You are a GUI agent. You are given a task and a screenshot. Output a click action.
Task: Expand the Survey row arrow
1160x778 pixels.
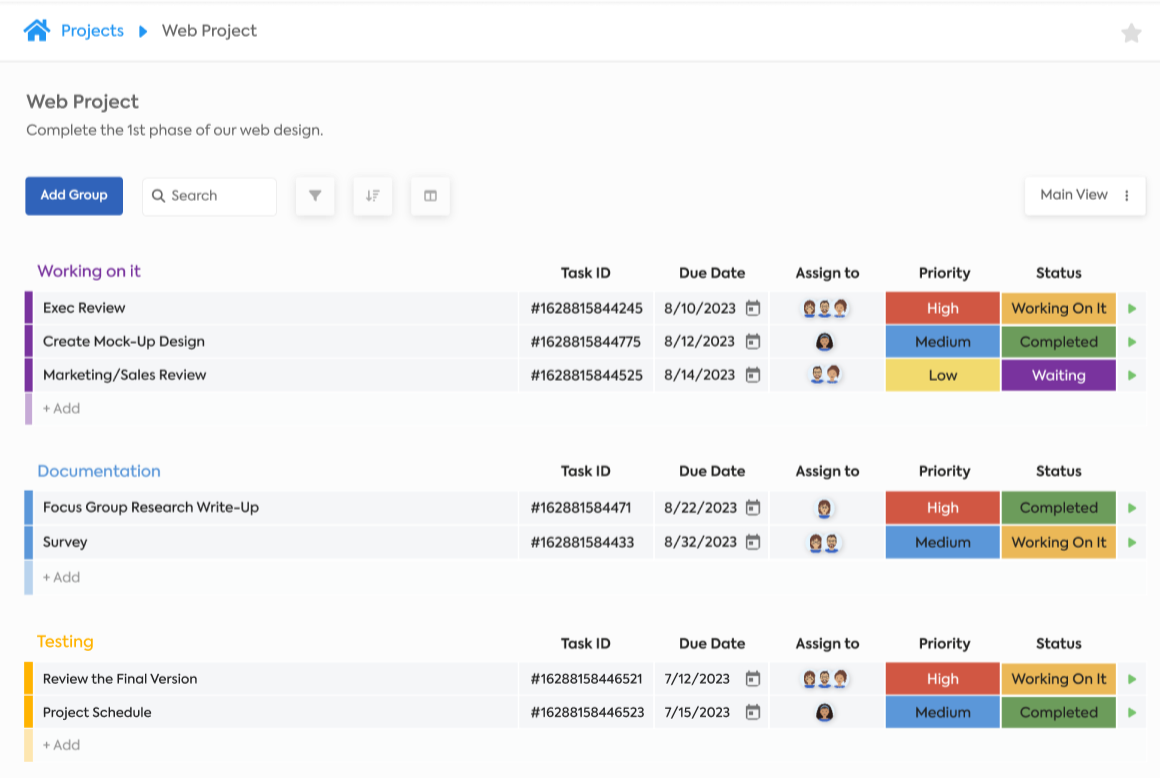(x=1132, y=542)
